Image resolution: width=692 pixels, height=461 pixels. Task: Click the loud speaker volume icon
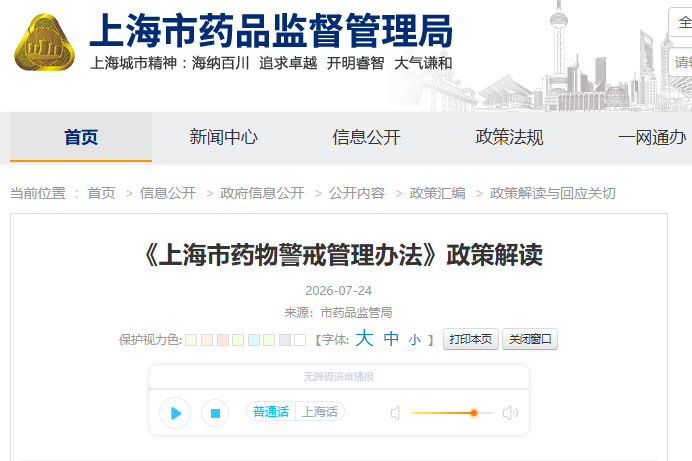click(510, 413)
